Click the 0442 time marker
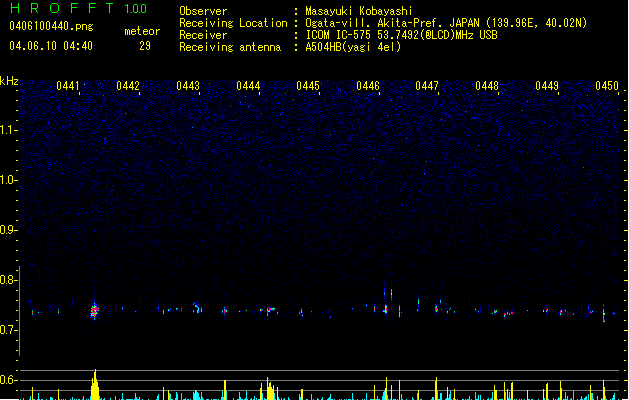The height and width of the screenshot is (400, 629). [x=128, y=86]
